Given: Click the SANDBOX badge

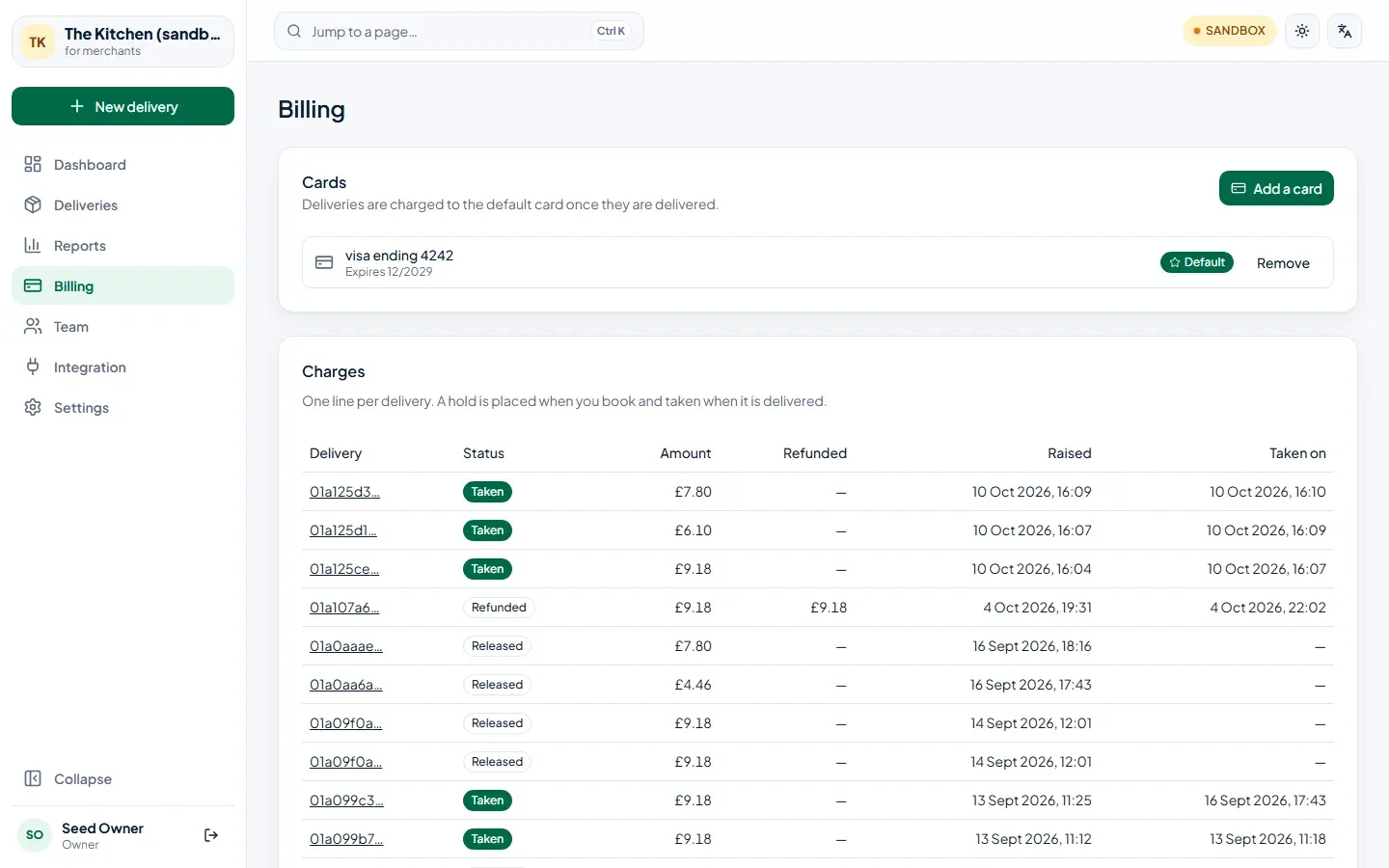Looking at the screenshot, I should [1230, 31].
